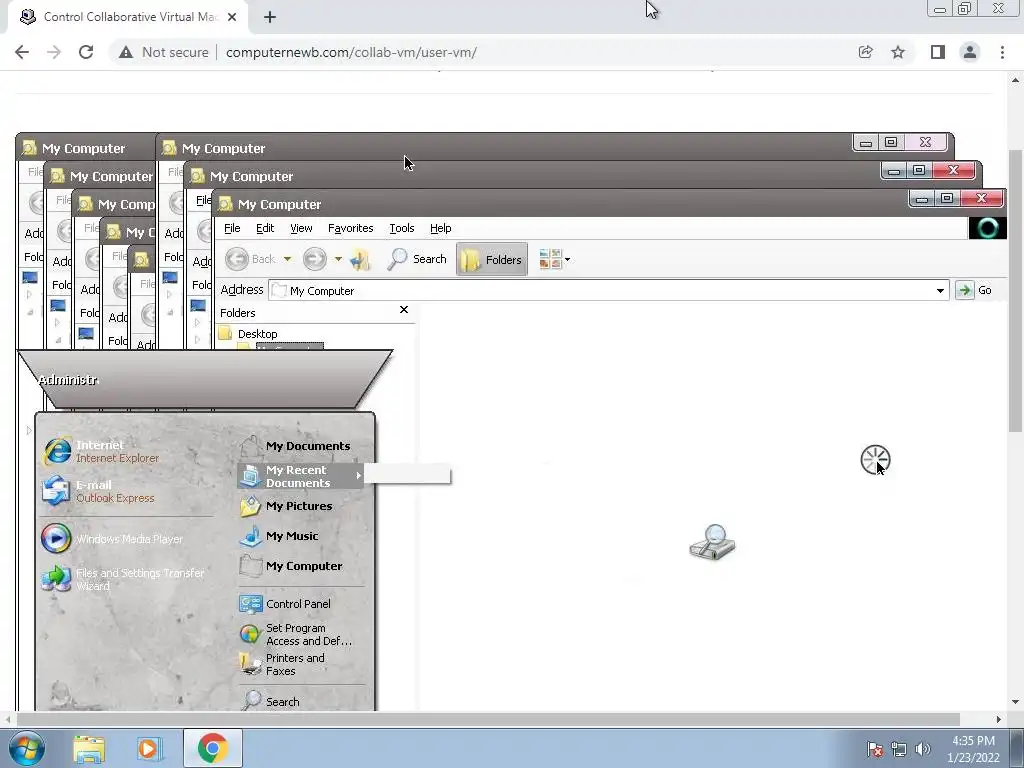
Task: Open Files and Settings Transfer Wizard
Action: (123, 579)
